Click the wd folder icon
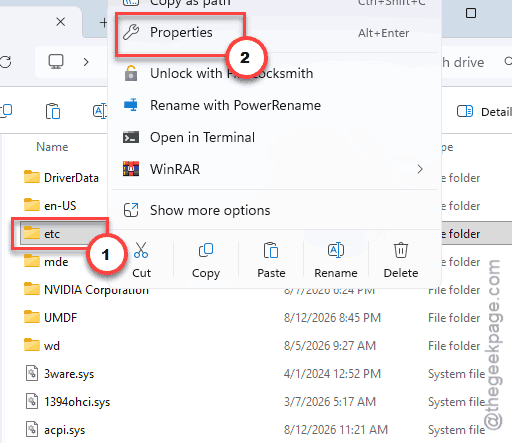This screenshot has width=512, height=443. coord(32,345)
